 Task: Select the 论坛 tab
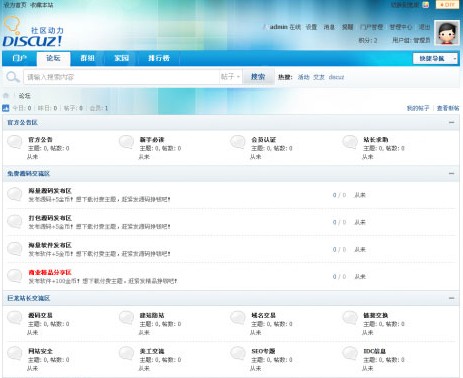click(53, 58)
